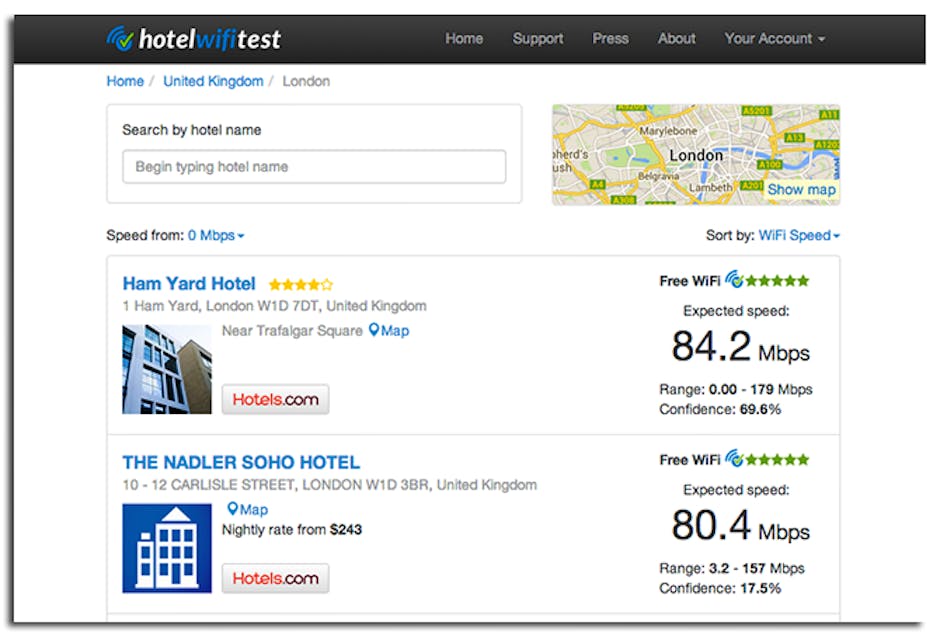Click the hotelwifitest logo
Image resolution: width=940 pixels, height=636 pixels.
194,39
